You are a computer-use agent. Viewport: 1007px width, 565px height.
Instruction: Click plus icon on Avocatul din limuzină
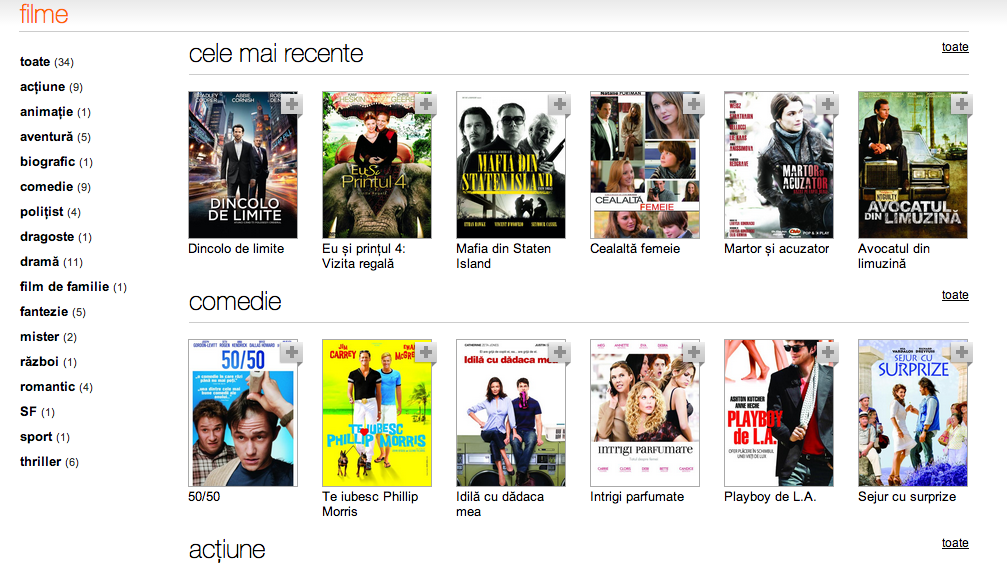(x=961, y=104)
